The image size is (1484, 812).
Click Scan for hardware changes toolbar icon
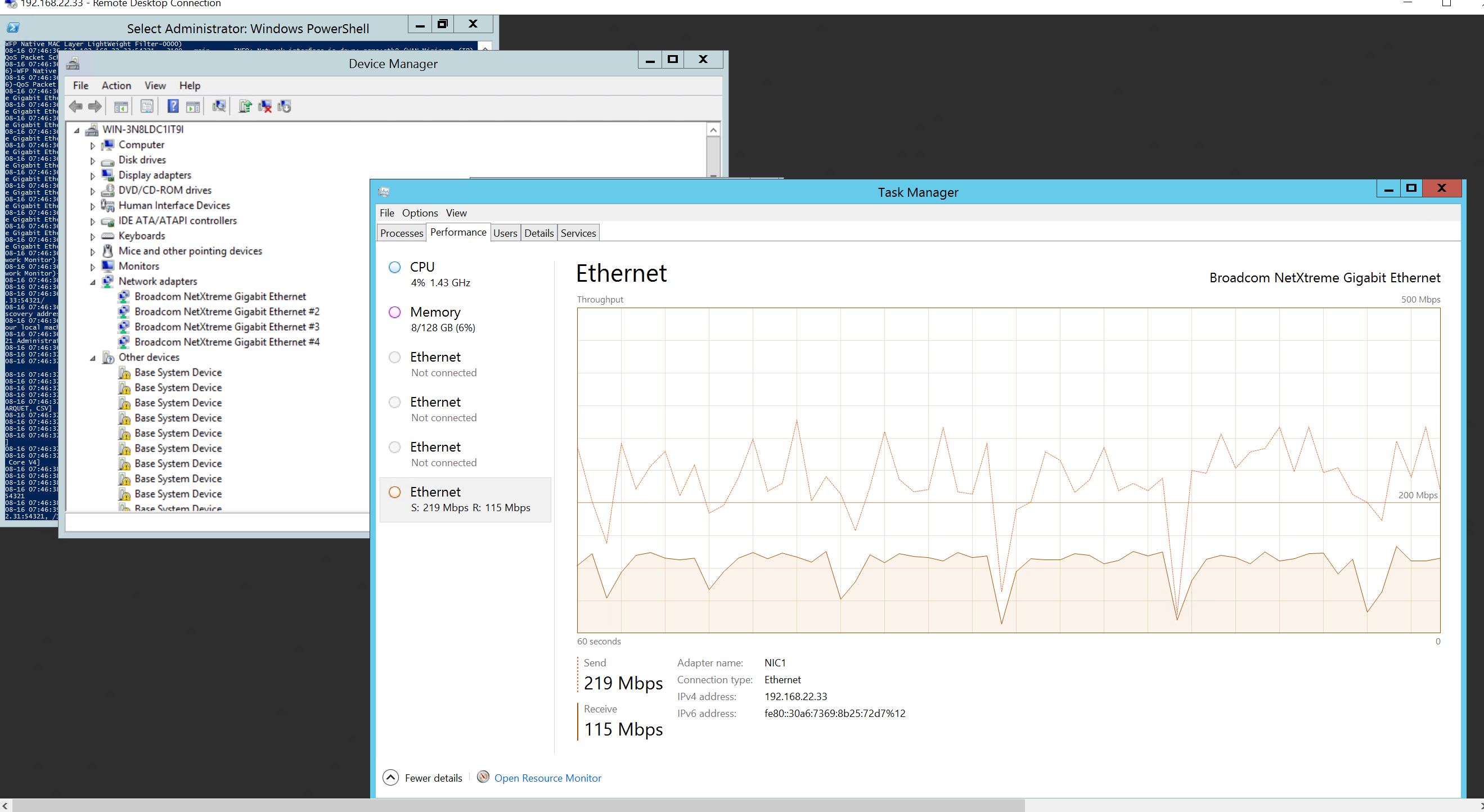point(219,106)
